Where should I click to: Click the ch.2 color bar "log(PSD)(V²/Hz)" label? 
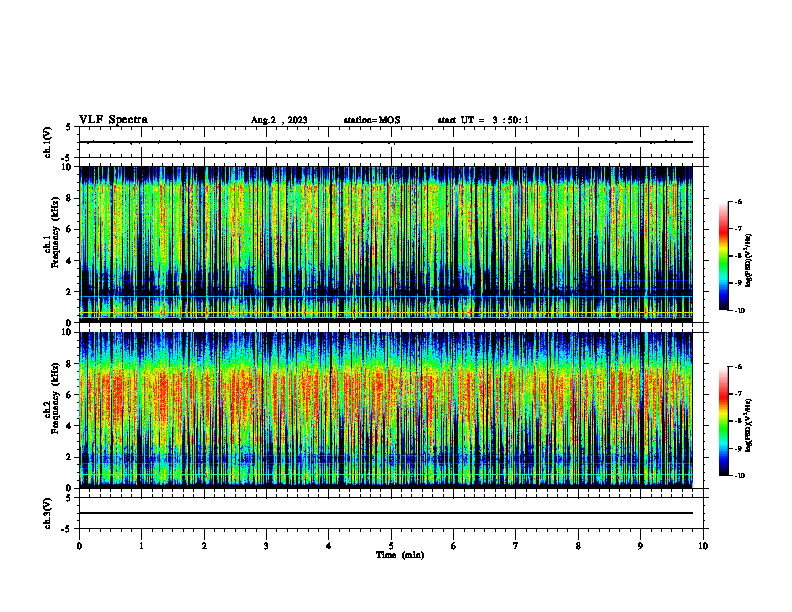coord(749,425)
